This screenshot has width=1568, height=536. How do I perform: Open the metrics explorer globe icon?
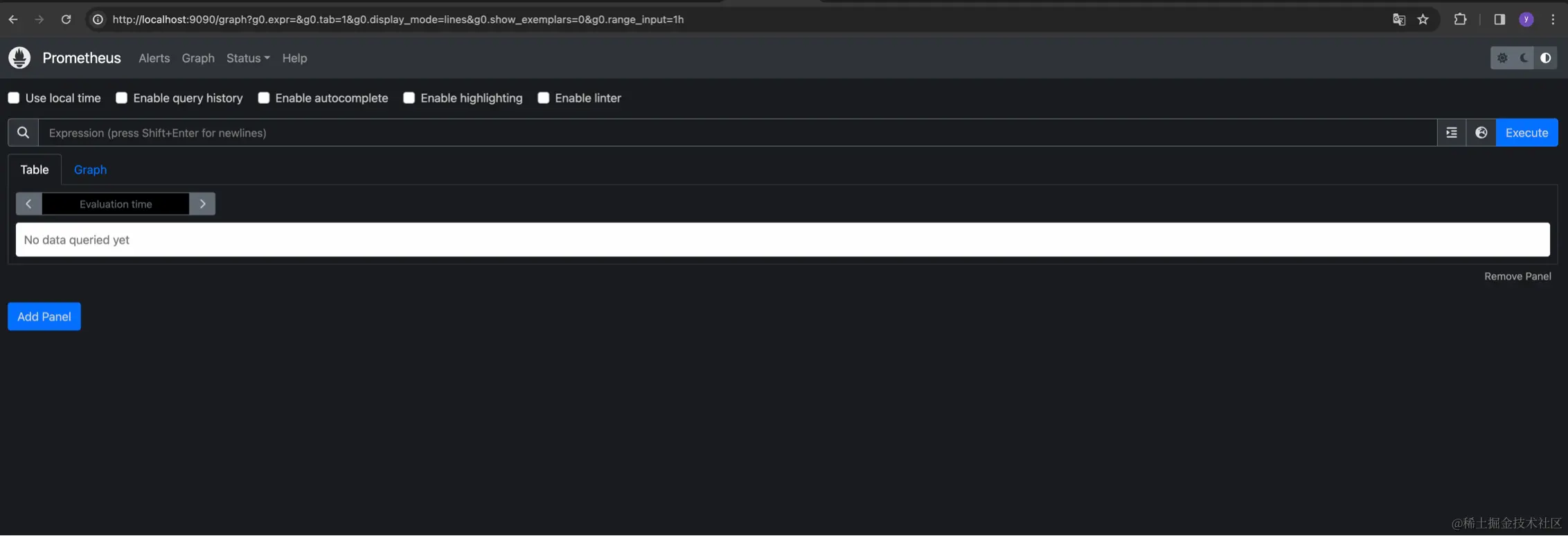[x=1481, y=132]
